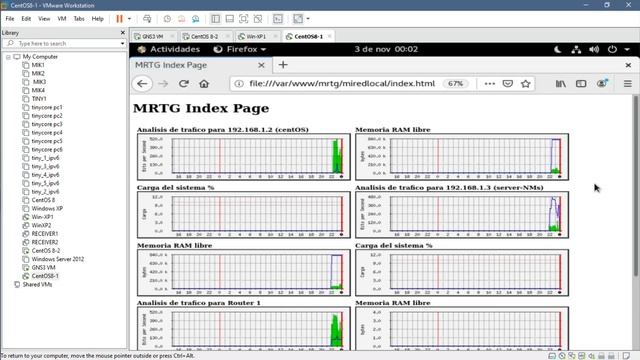Pause the virtual machine
The width and height of the screenshot is (640, 360).
tap(119, 19)
